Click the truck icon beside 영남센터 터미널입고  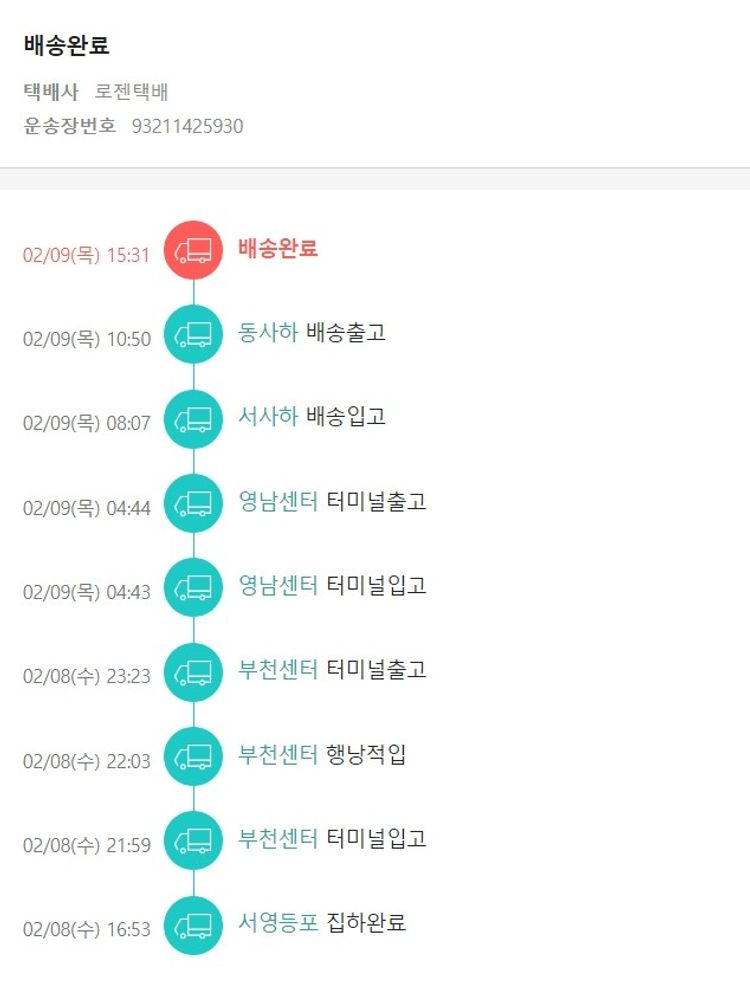[x=194, y=587]
